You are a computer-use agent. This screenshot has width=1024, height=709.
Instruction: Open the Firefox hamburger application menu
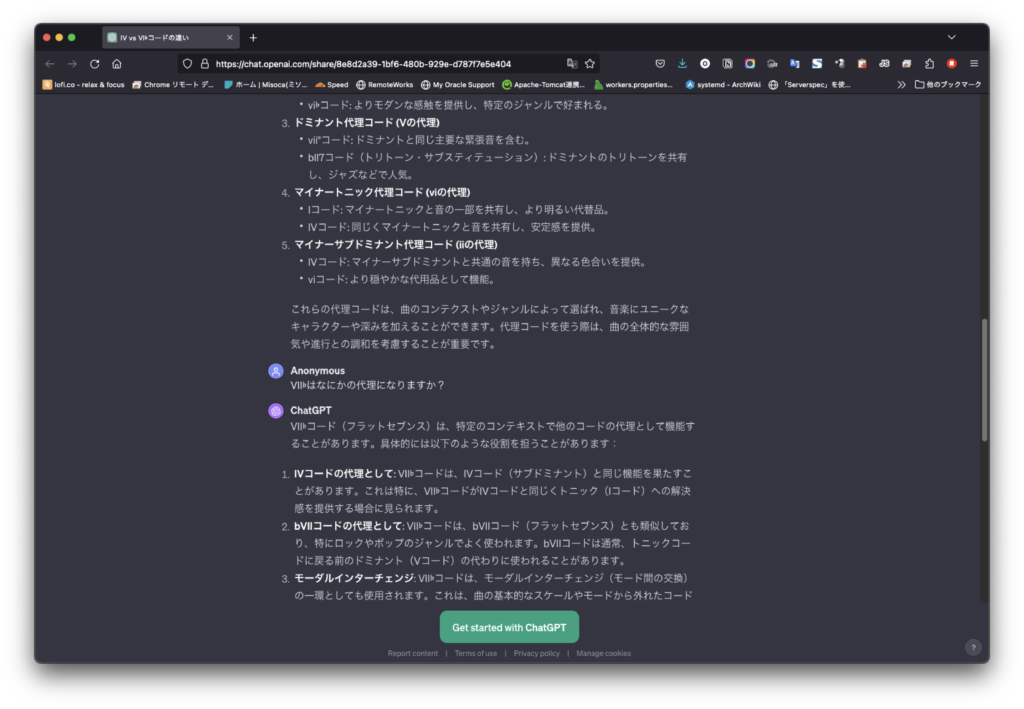pos(974,63)
